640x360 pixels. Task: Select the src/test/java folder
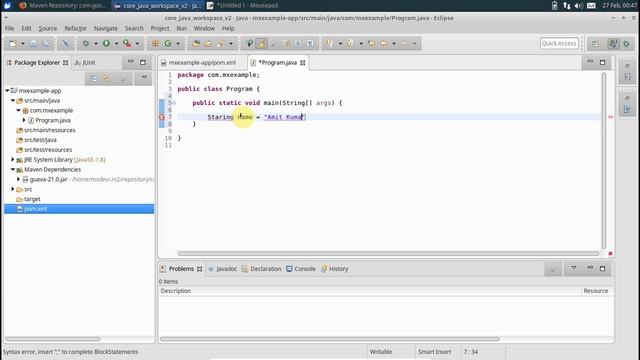[x=40, y=140]
